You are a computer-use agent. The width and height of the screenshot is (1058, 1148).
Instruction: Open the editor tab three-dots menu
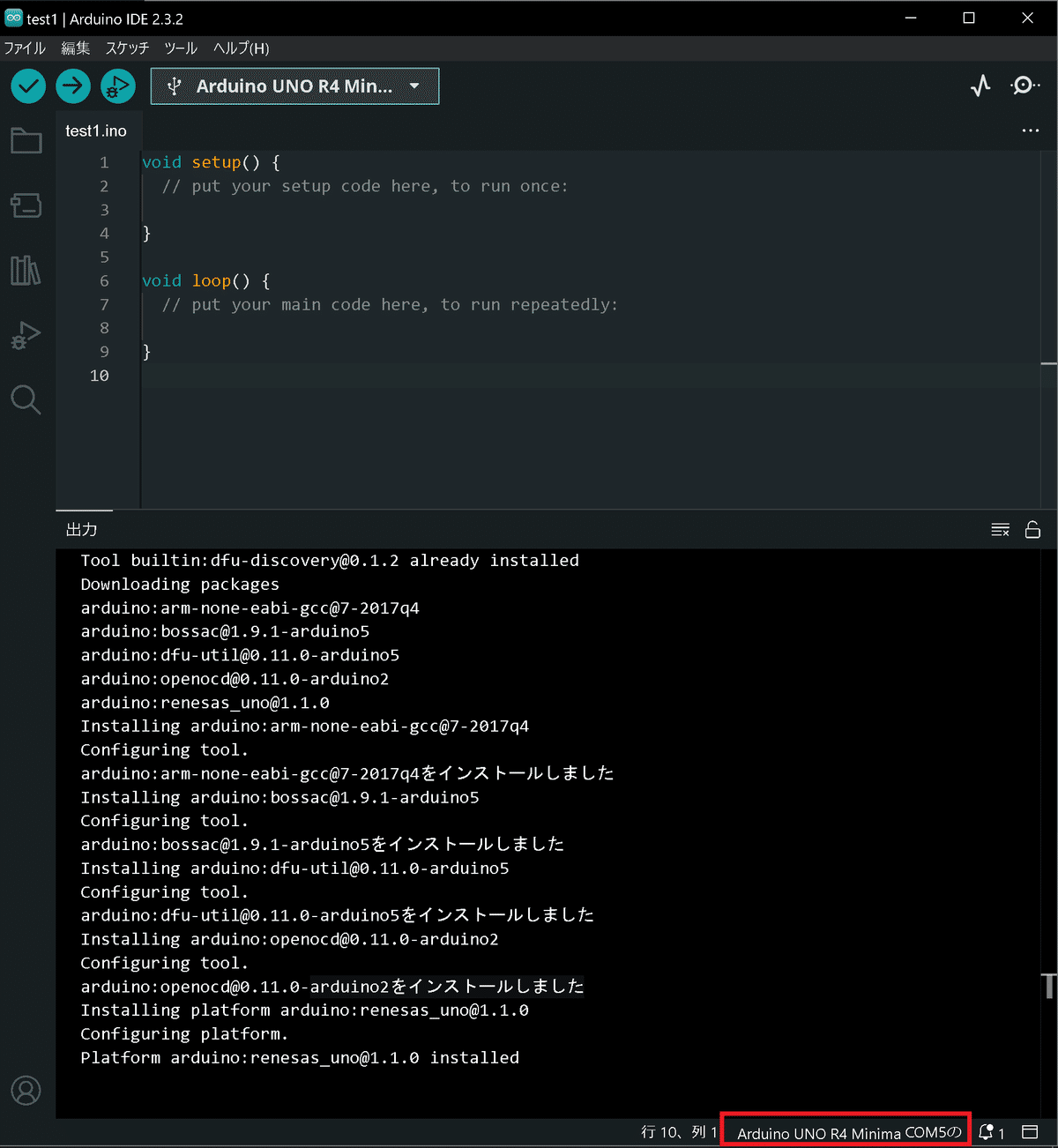coord(1030,130)
